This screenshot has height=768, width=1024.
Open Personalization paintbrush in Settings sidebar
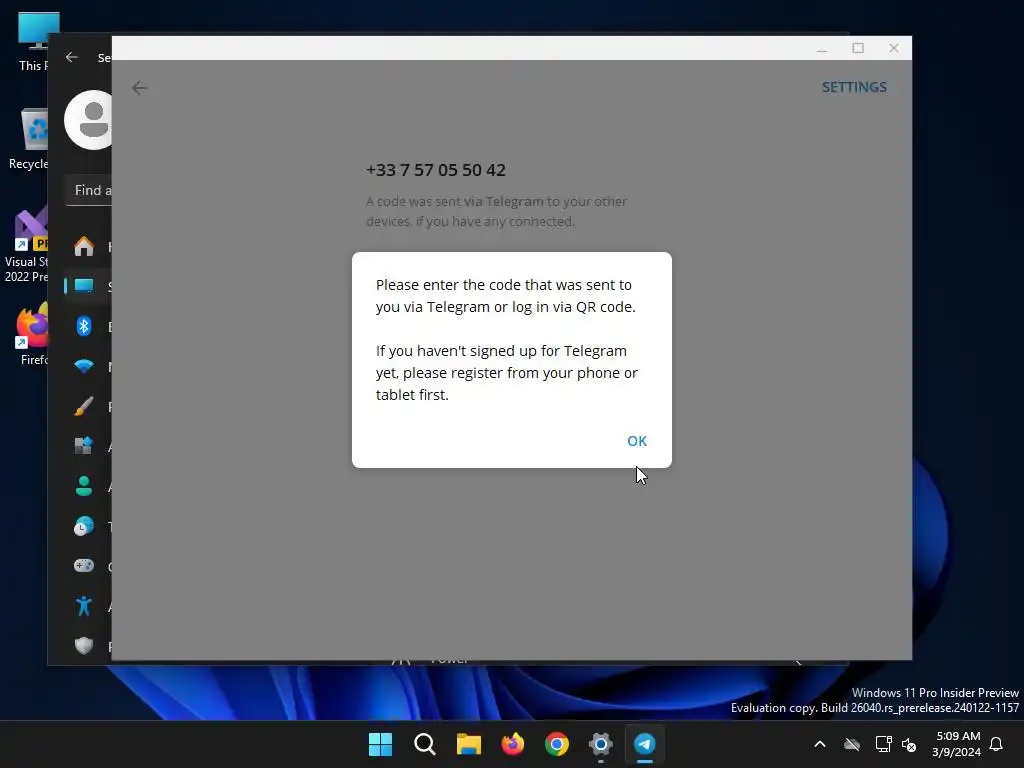pyautogui.click(x=84, y=406)
